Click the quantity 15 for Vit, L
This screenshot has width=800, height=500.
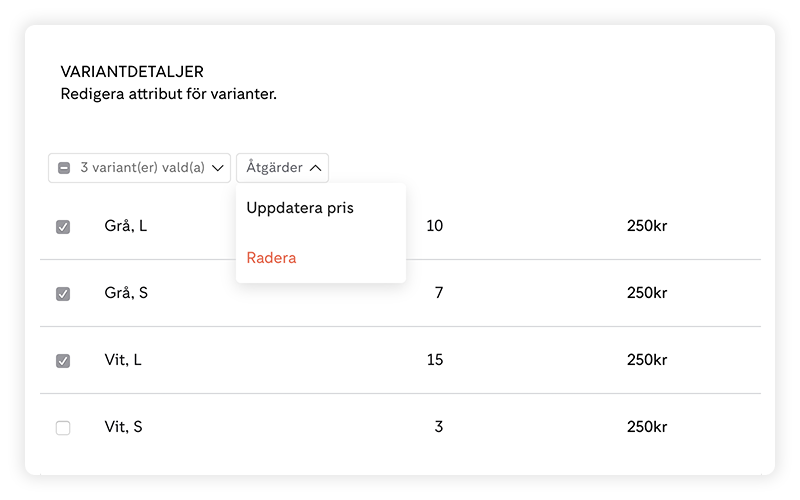pyautogui.click(x=434, y=360)
